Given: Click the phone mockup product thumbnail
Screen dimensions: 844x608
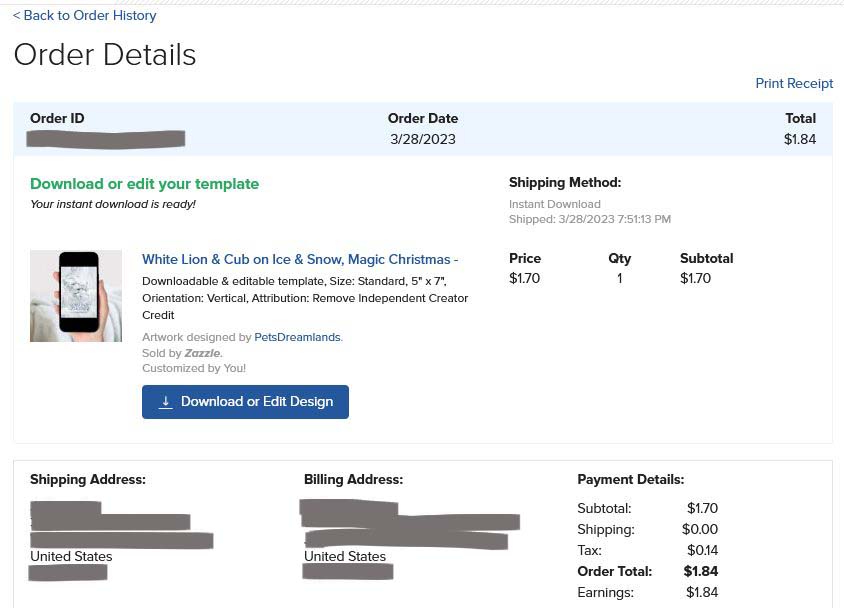Looking at the screenshot, I should [x=76, y=296].
